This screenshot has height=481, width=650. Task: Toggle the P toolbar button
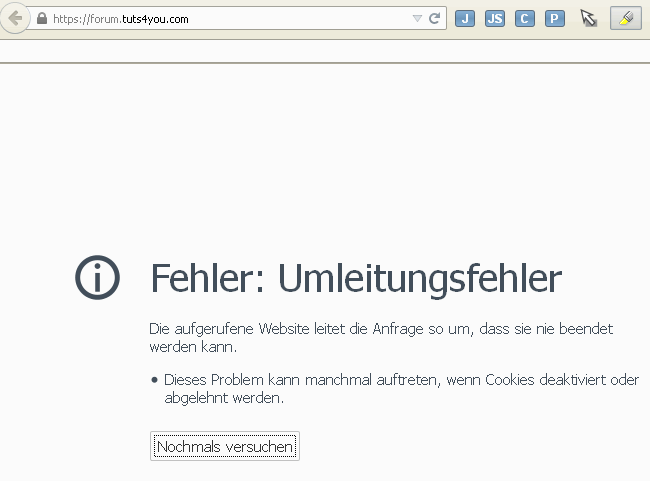click(x=555, y=19)
